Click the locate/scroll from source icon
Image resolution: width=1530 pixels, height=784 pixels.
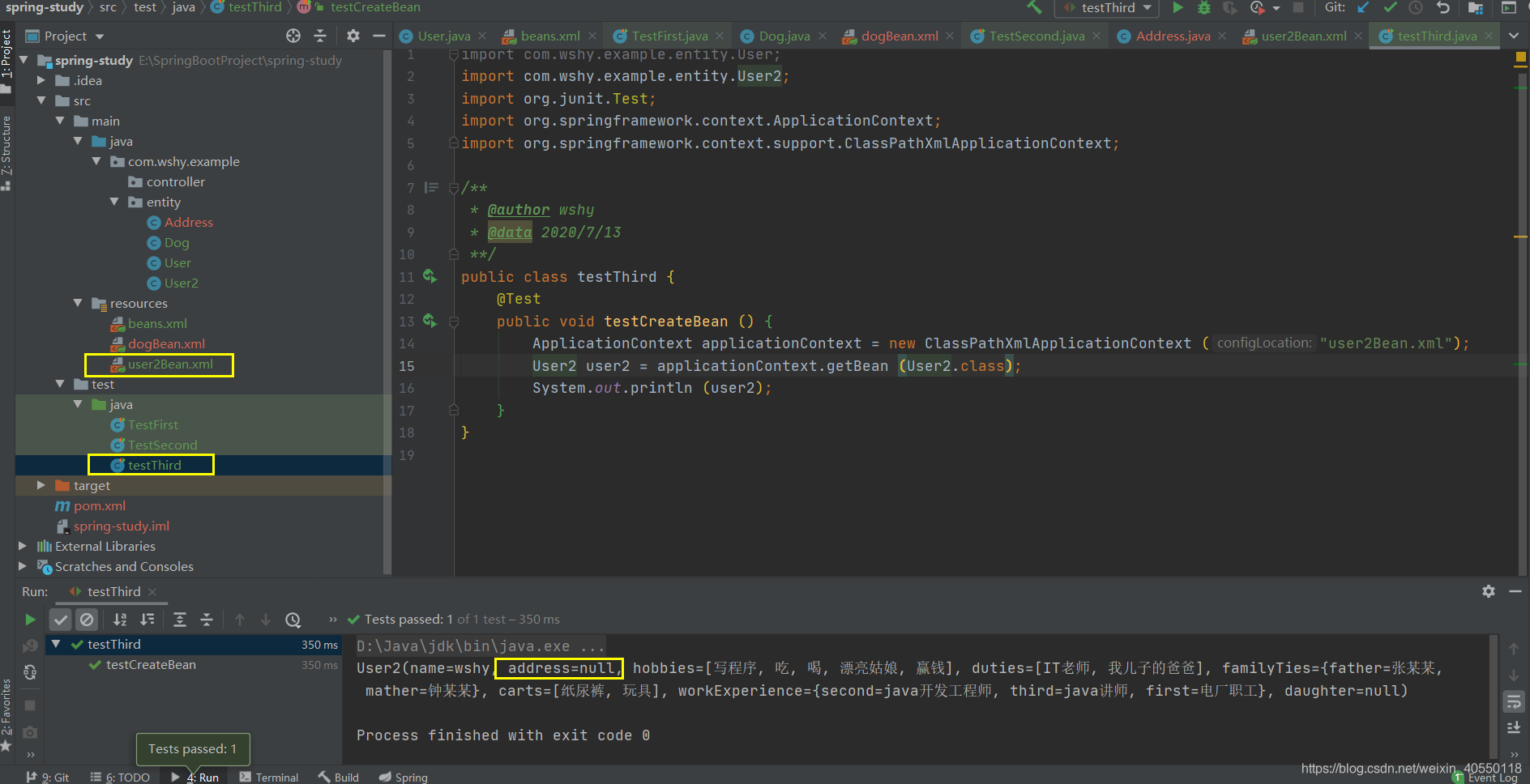[x=293, y=36]
